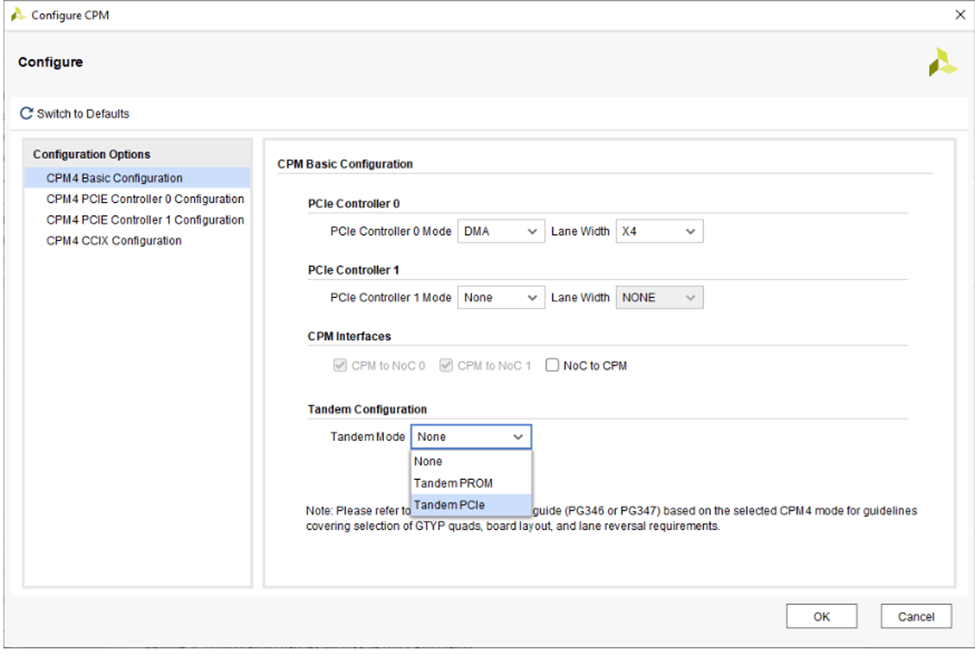This screenshot has width=975, height=655.
Task: Click the PCIe Controller 1 Mode dropdown arrow
Action: coord(531,296)
